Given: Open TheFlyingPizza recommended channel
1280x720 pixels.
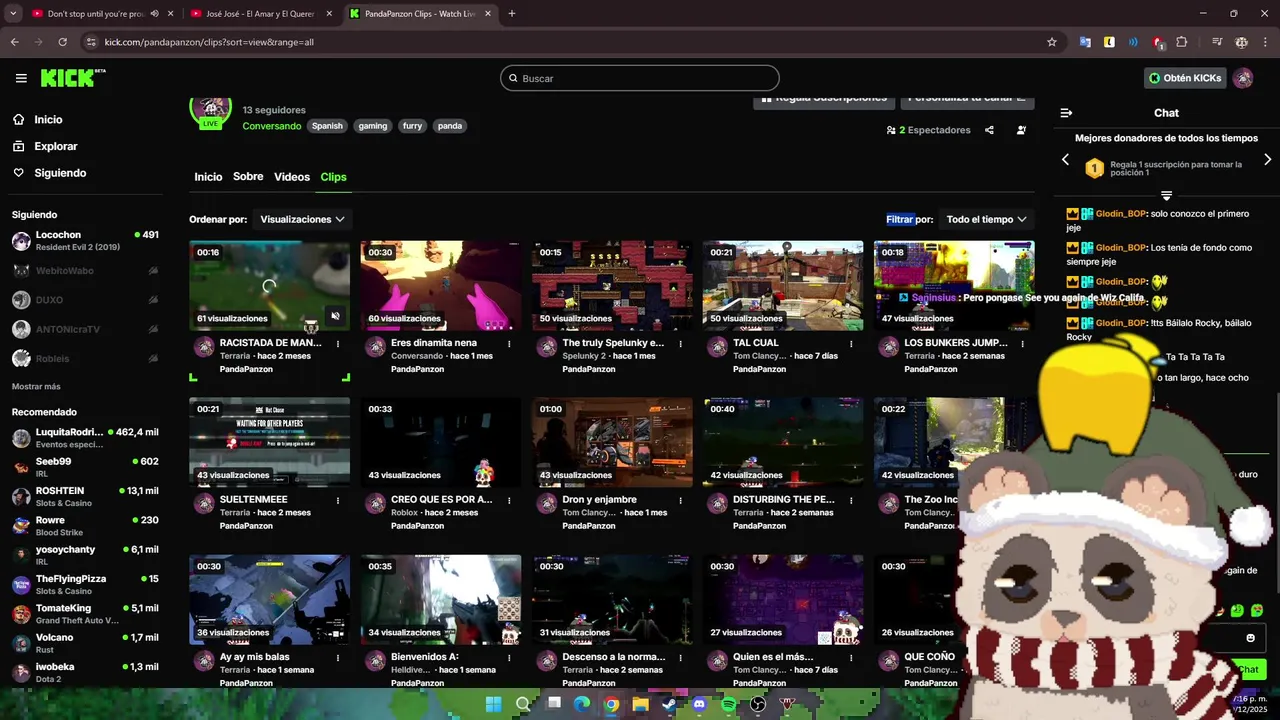Looking at the screenshot, I should 85,585.
